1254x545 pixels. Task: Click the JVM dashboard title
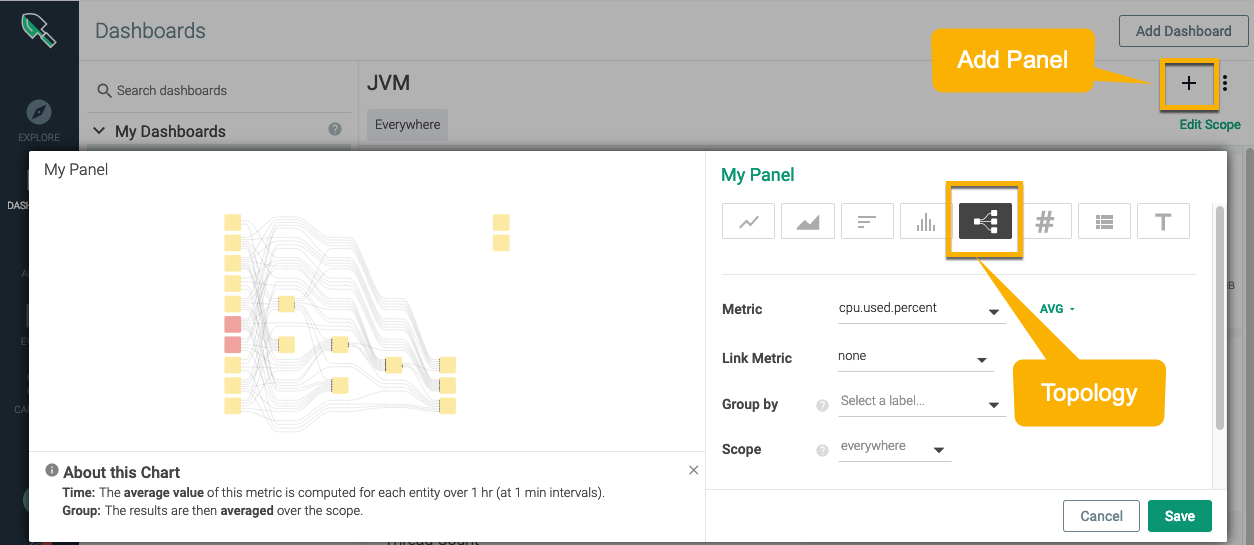389,83
